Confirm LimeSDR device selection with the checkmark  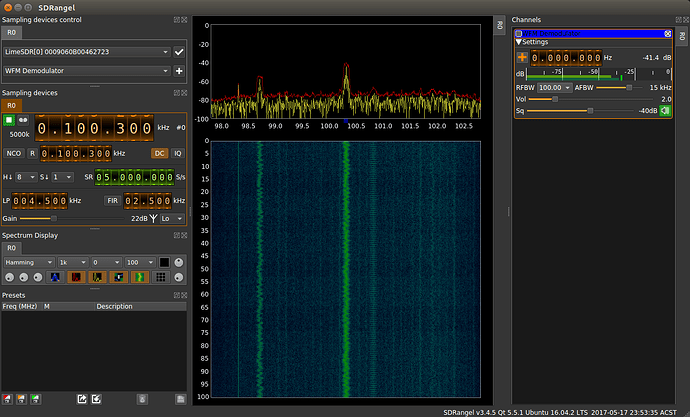[x=179, y=51]
